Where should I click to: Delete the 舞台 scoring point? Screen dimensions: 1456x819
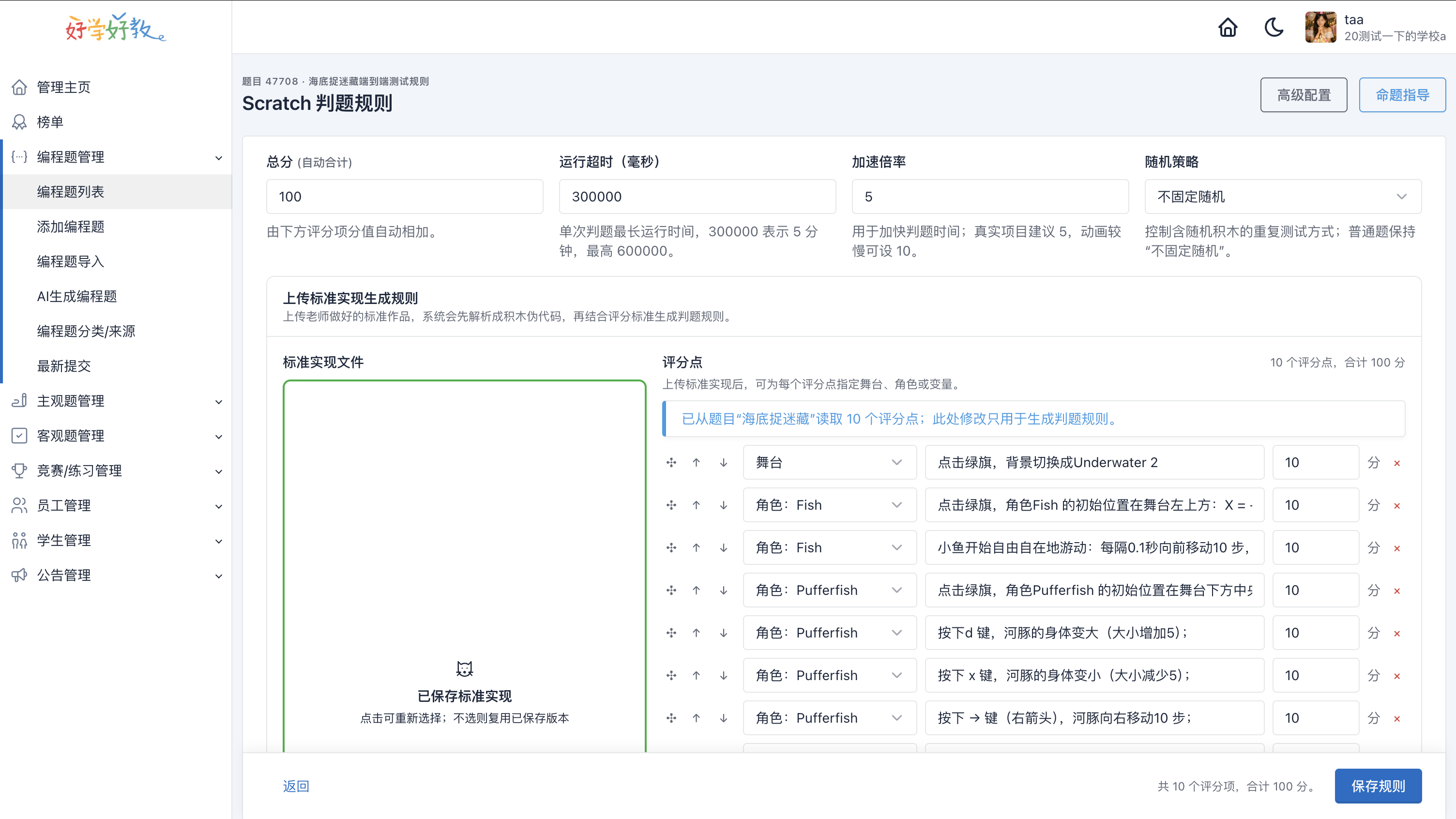click(x=1396, y=463)
